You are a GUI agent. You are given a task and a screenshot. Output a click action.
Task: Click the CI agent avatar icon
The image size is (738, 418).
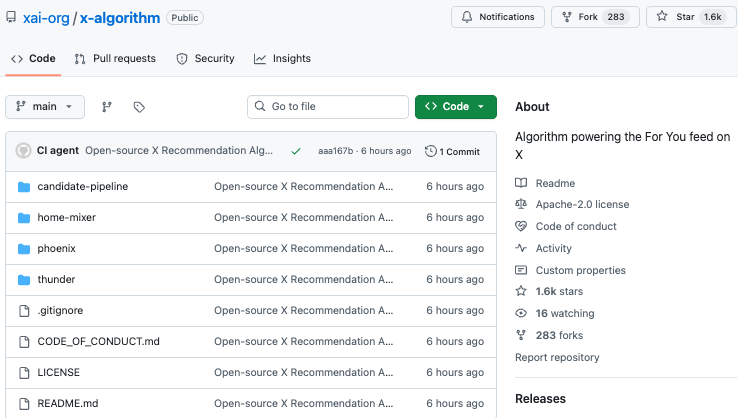[x=23, y=151]
